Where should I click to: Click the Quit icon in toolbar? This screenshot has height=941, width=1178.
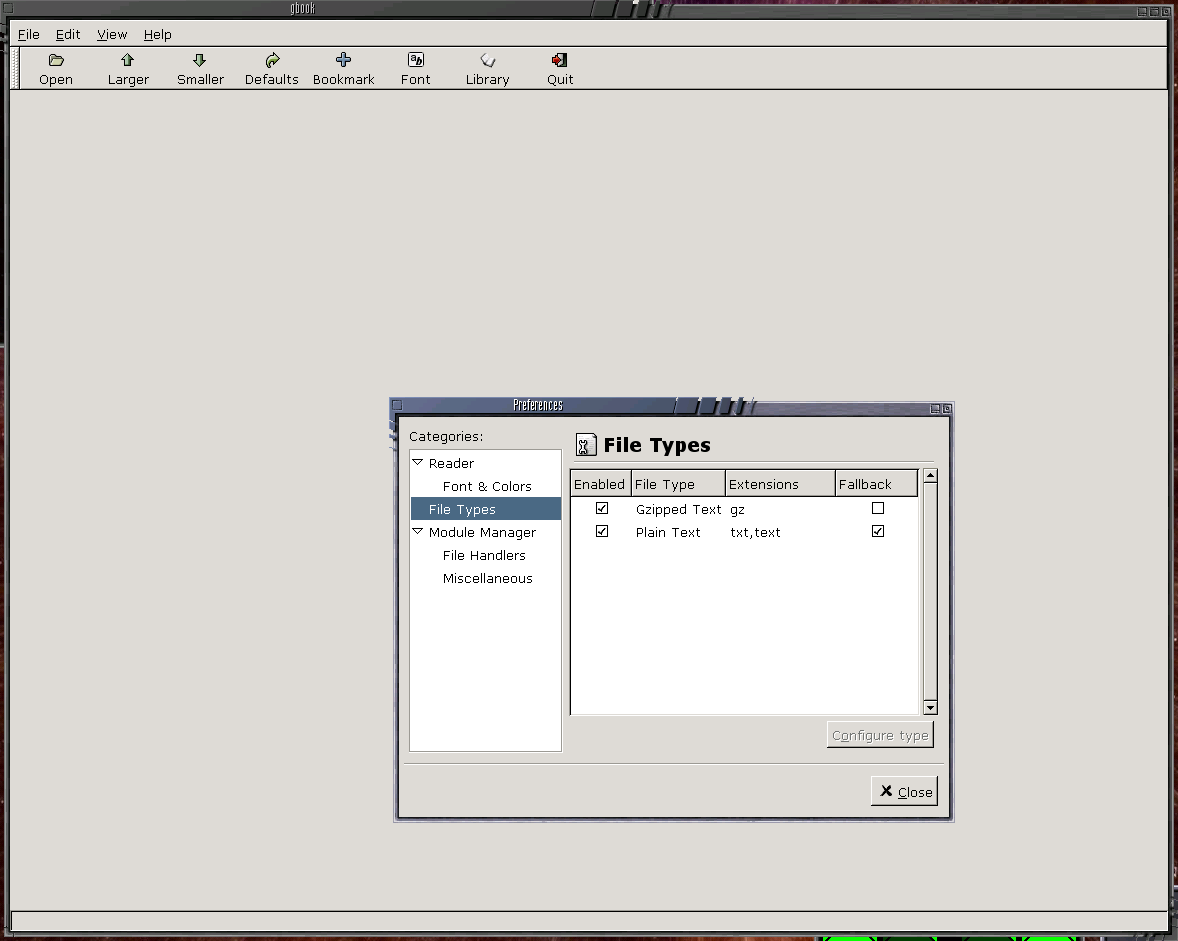tap(560, 61)
